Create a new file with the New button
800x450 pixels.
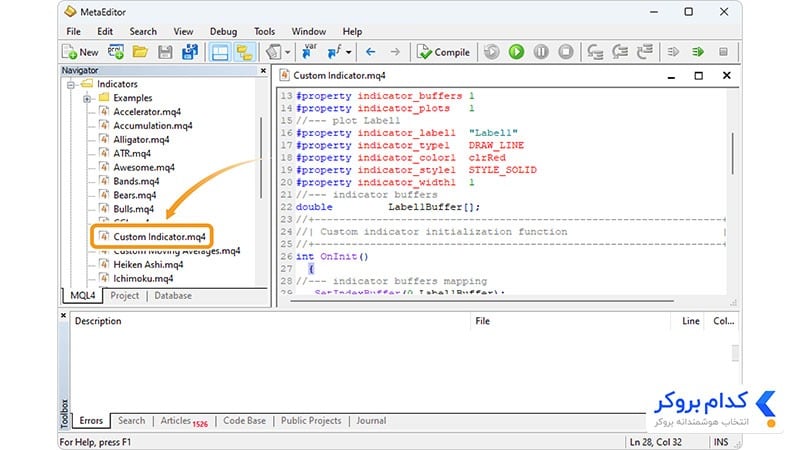pyautogui.click(x=81, y=52)
